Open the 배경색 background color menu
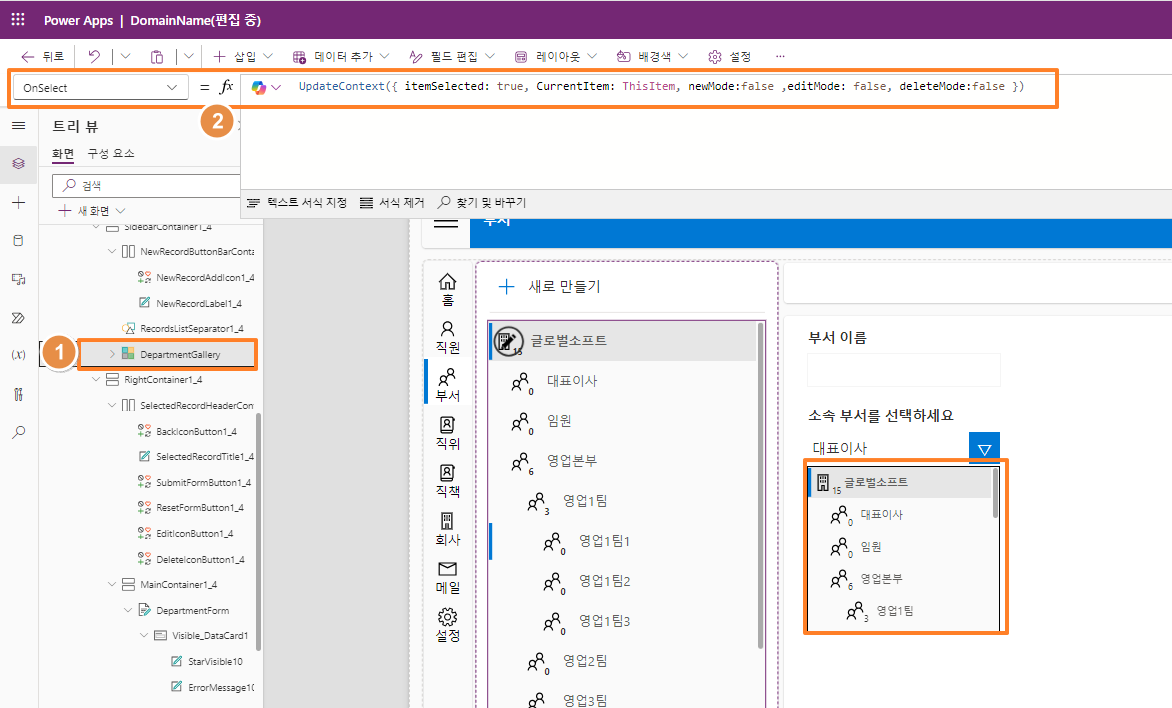This screenshot has height=708, width=1172. click(x=652, y=56)
